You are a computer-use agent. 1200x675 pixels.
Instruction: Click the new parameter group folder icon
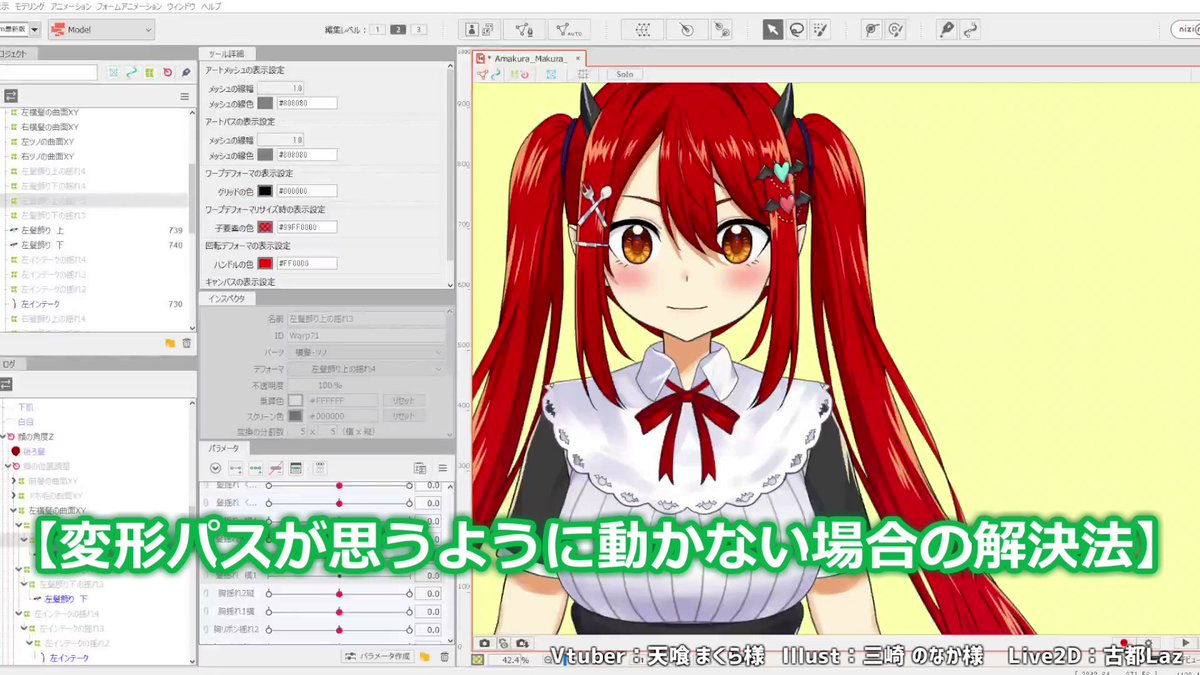pyautogui.click(x=425, y=656)
